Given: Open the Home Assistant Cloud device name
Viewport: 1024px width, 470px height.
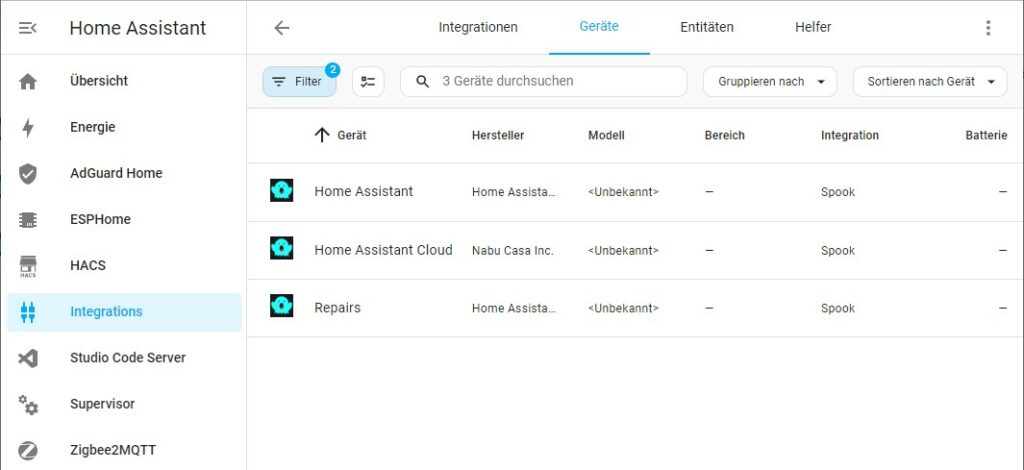Looking at the screenshot, I should (x=383, y=250).
